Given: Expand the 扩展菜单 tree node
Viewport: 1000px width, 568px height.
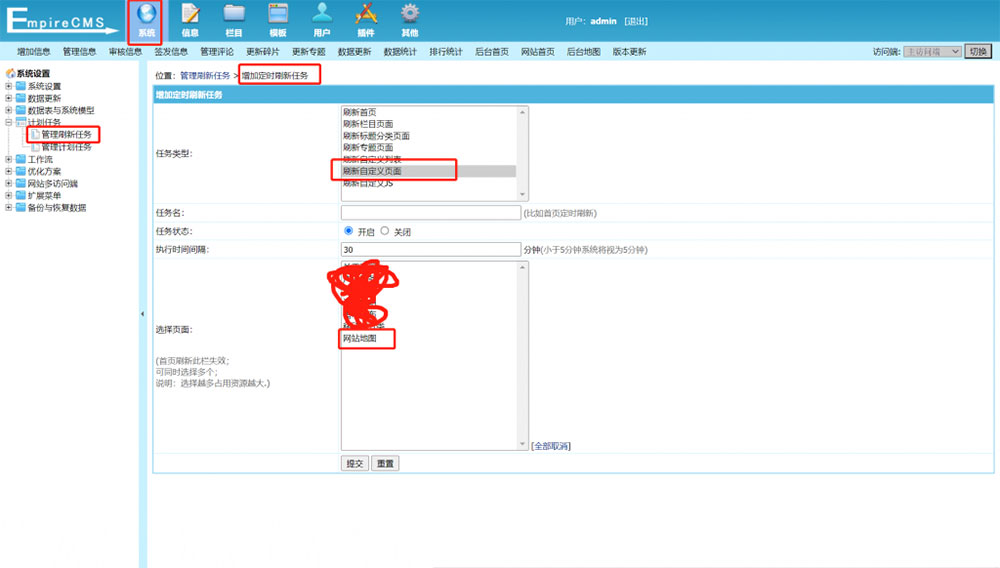Looking at the screenshot, I should pyautogui.click(x=8, y=196).
